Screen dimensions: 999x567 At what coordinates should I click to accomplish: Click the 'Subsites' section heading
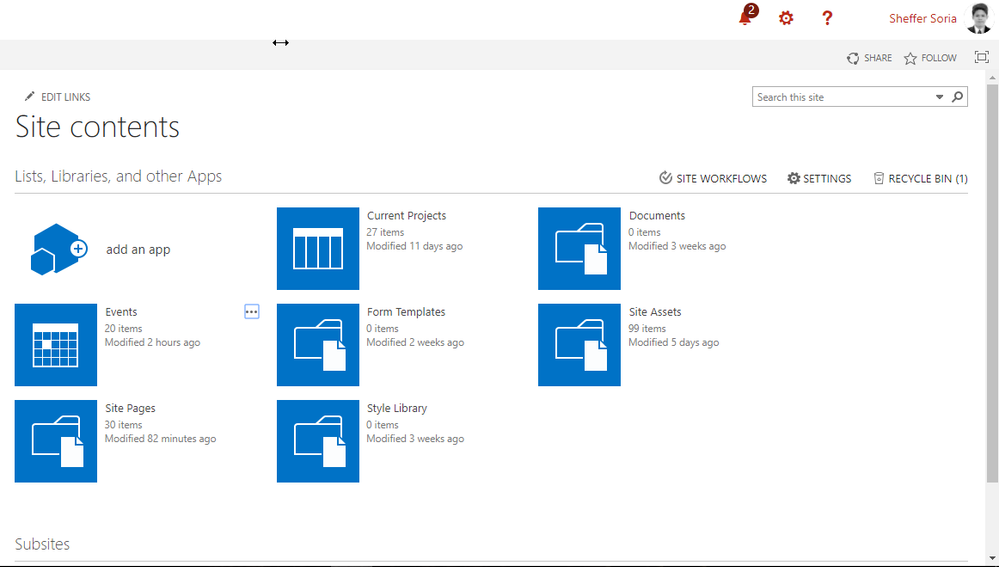pos(42,544)
